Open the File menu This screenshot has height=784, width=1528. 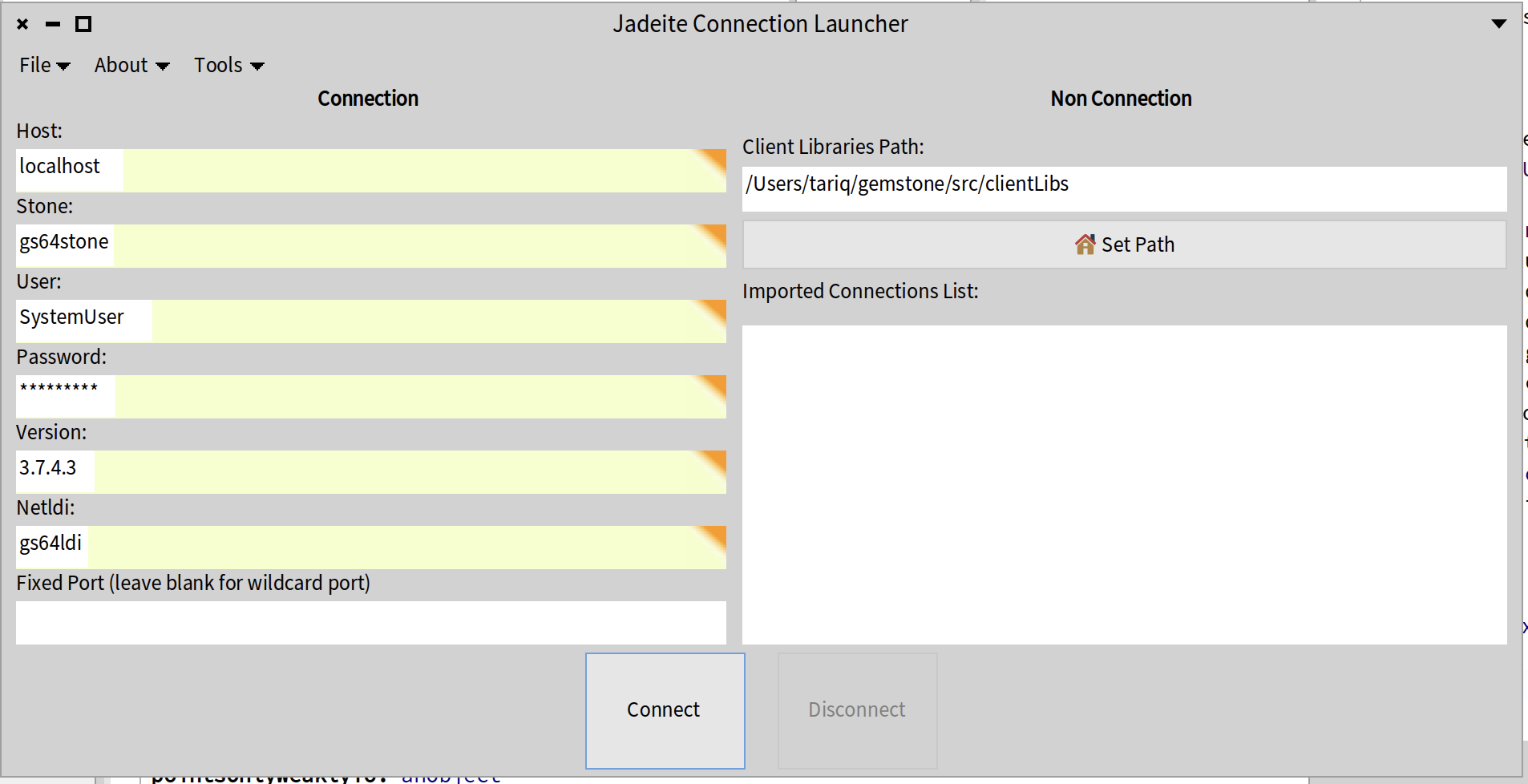(x=44, y=65)
